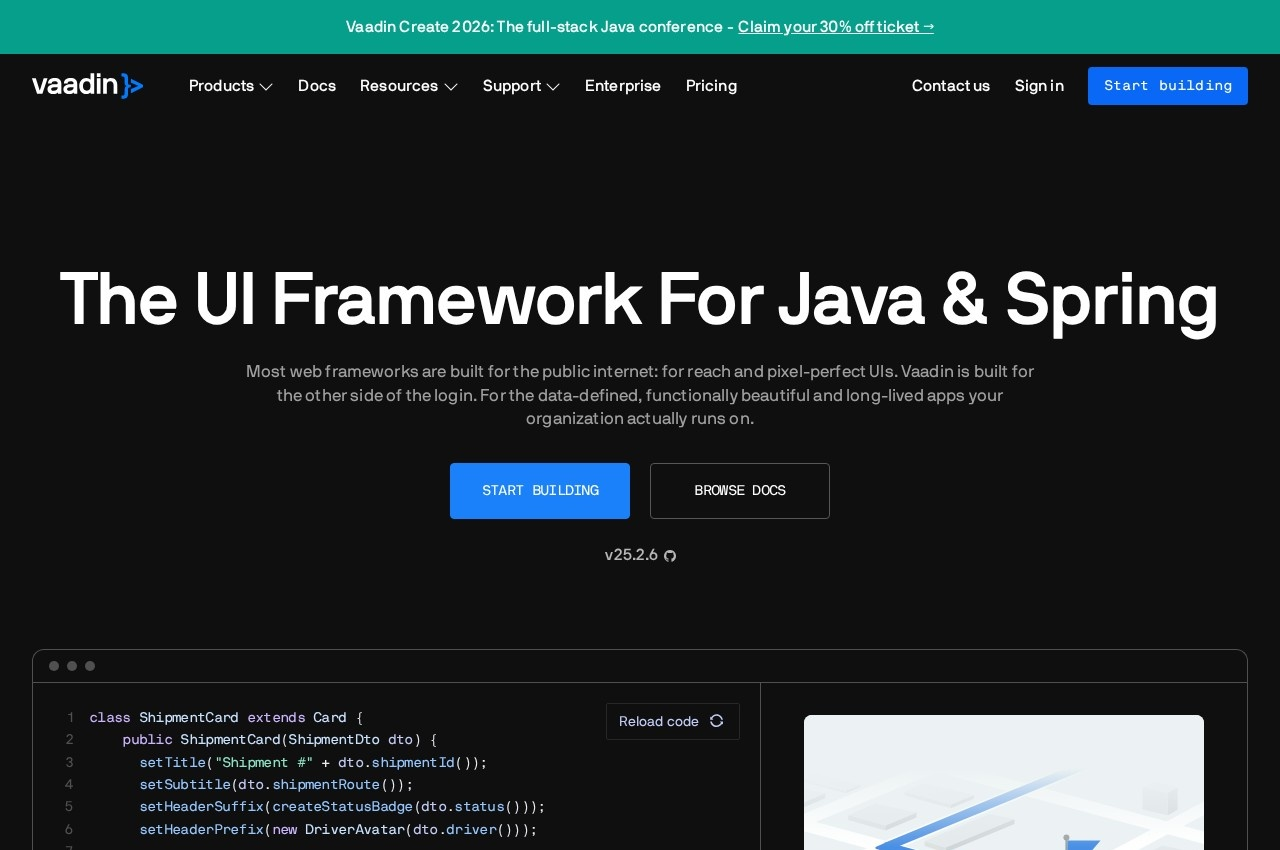Screen dimensions: 1280x850
Task: Click the reload arrows icon in code panel
Action: 716,721
